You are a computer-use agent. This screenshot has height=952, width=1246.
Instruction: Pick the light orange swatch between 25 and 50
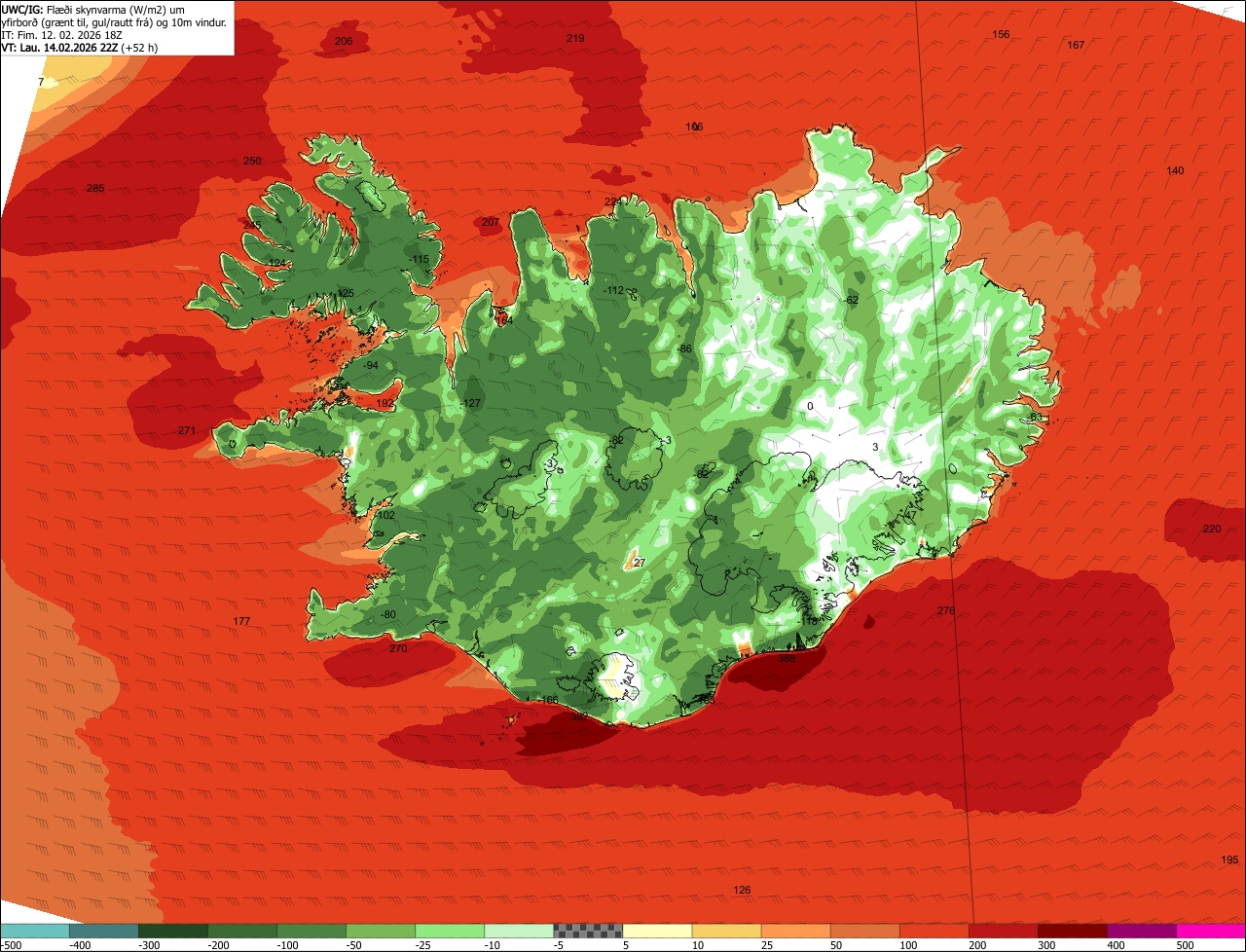point(795,930)
